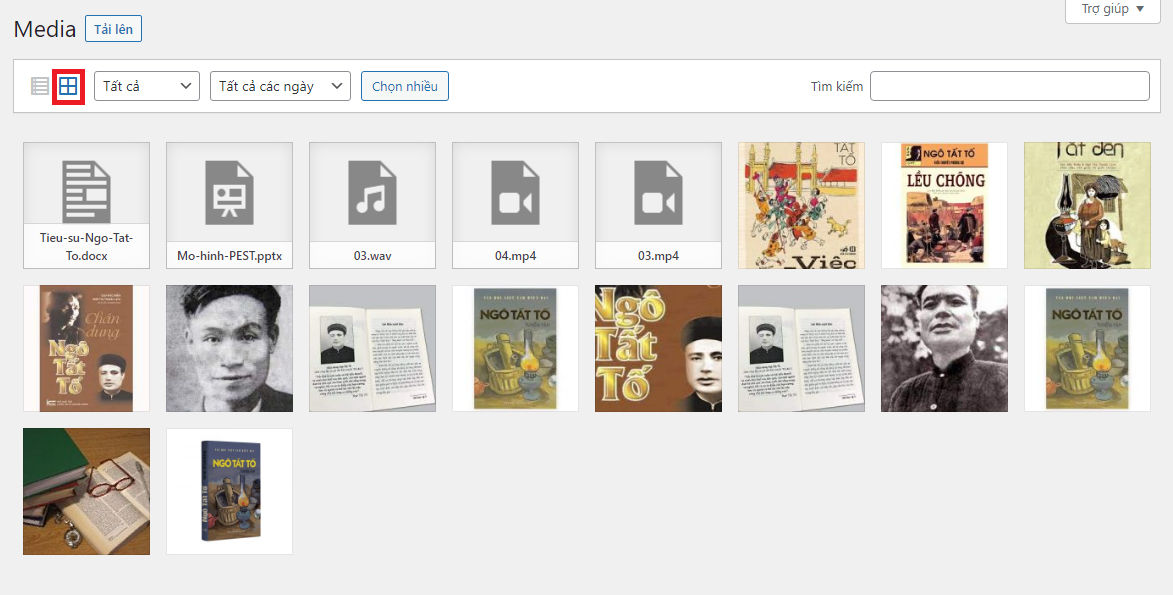Expand the Trợ giúp help panel
The width and height of the screenshot is (1173, 595).
tap(1112, 9)
